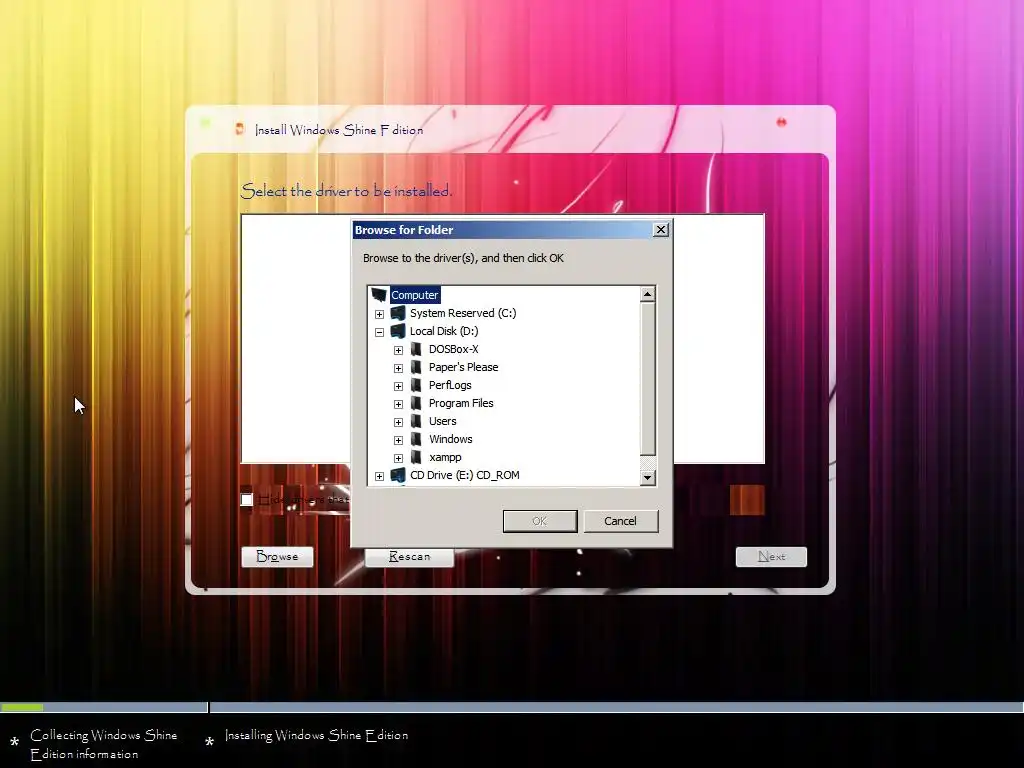
Task: Click the Browse for Folder title bar text
Action: pyautogui.click(x=404, y=230)
